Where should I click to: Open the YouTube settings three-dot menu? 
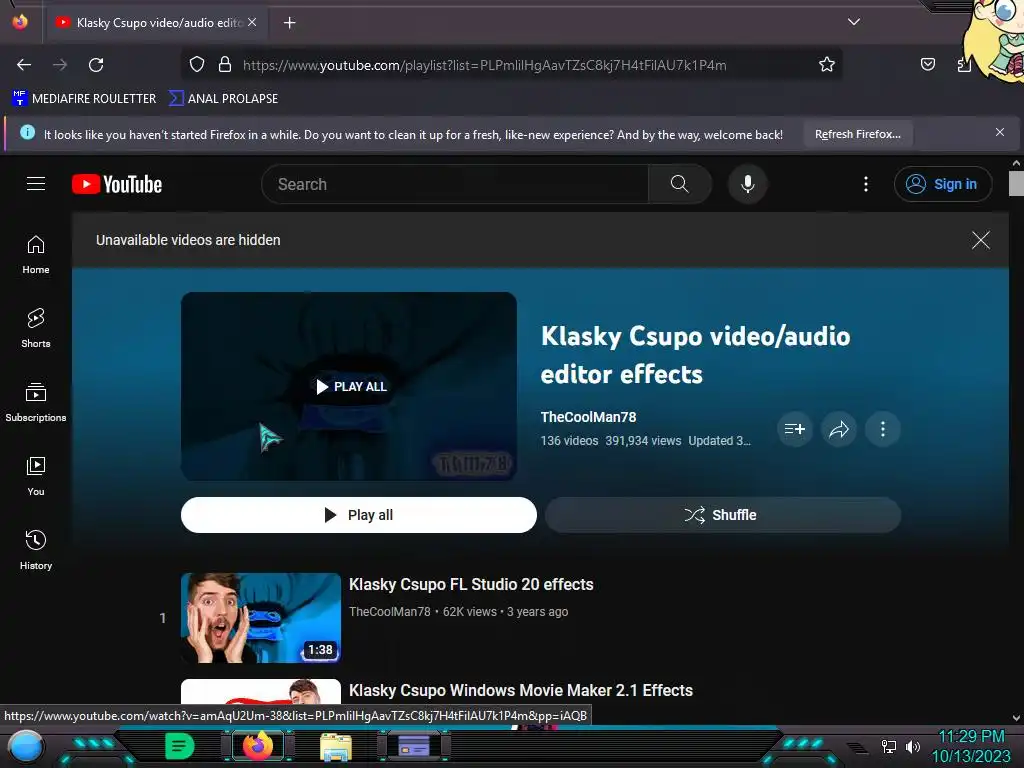click(866, 184)
